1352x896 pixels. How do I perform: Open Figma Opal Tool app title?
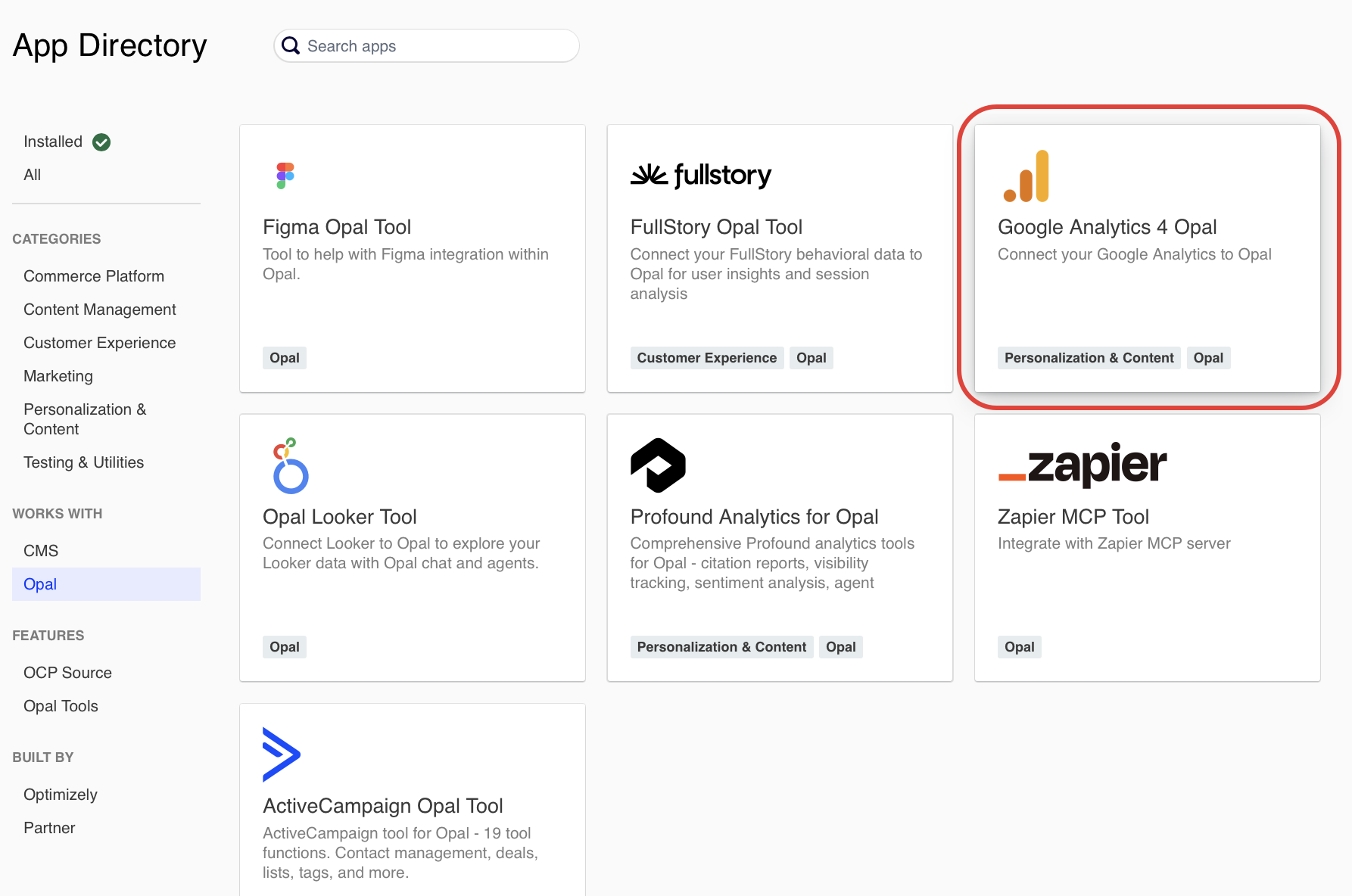pos(337,227)
